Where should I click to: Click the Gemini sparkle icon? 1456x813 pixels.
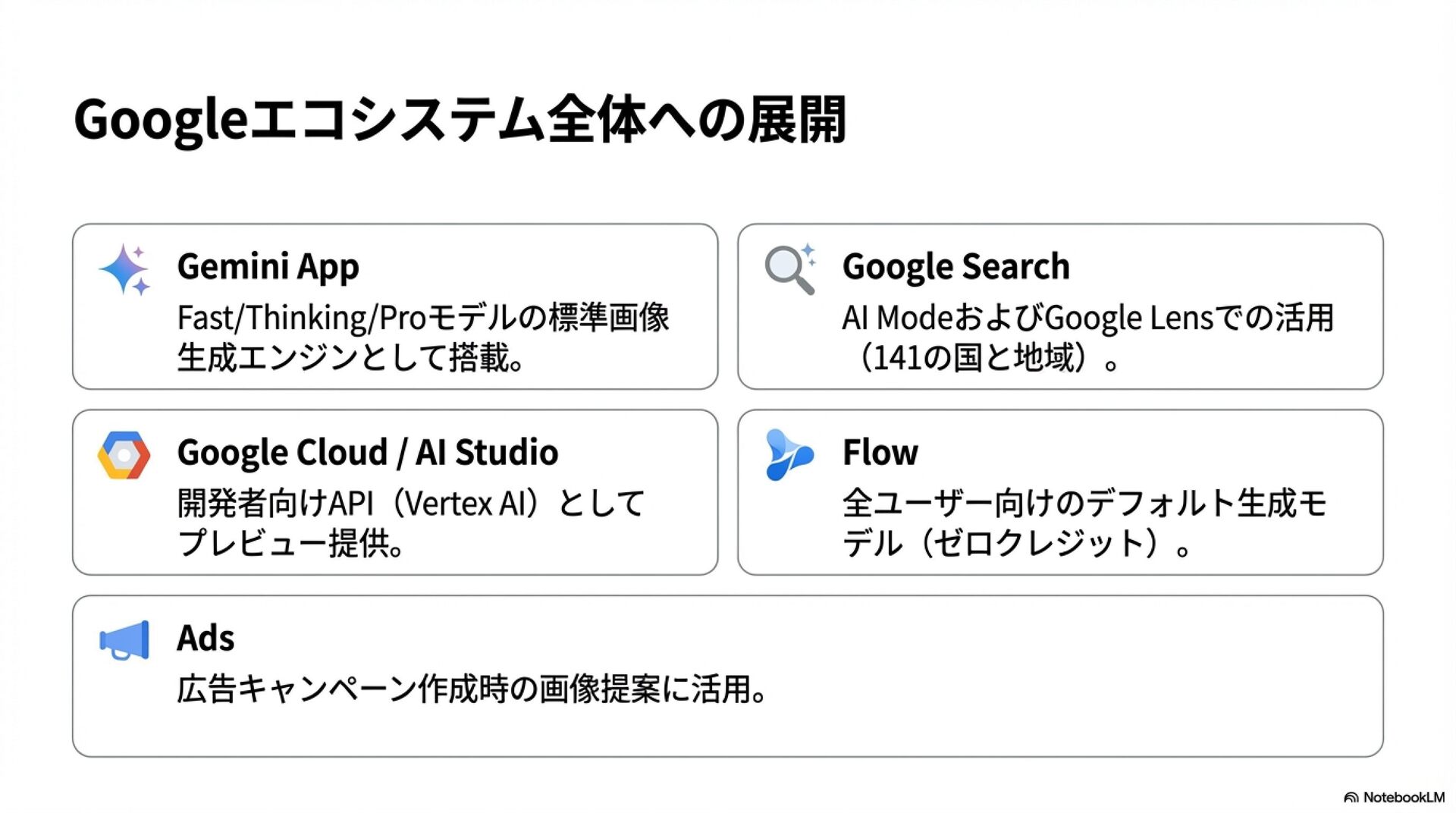pyautogui.click(x=124, y=270)
